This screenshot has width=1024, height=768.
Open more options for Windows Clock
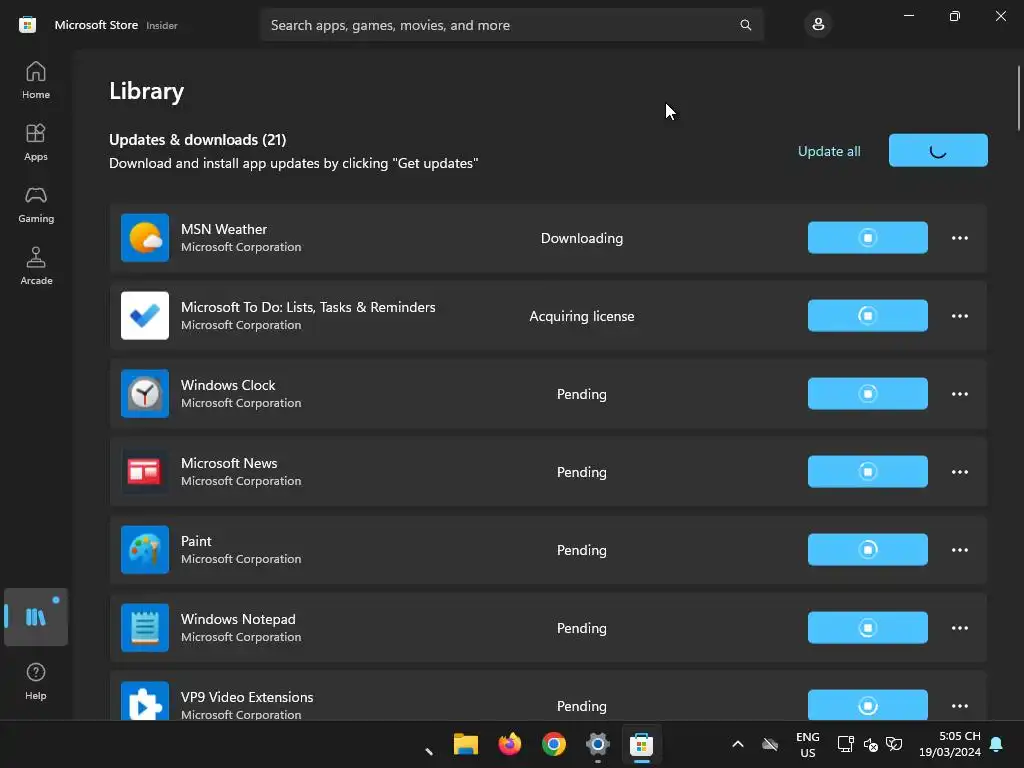[959, 394]
